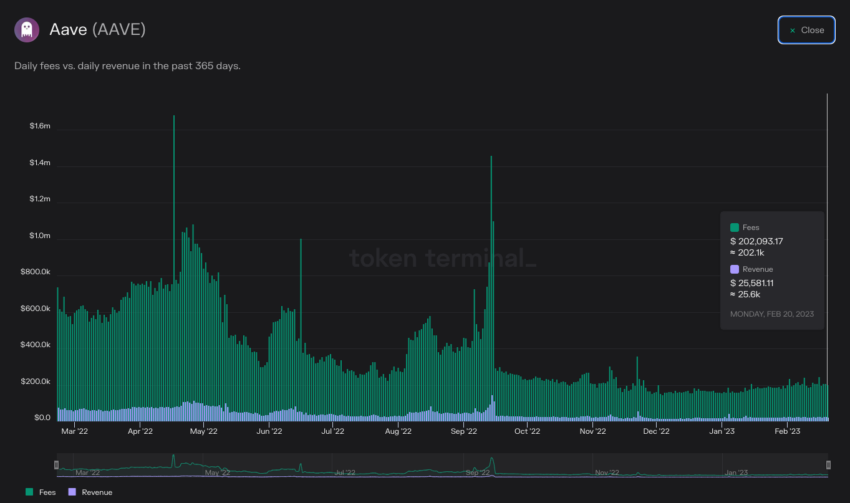Click the Close button

806,30
